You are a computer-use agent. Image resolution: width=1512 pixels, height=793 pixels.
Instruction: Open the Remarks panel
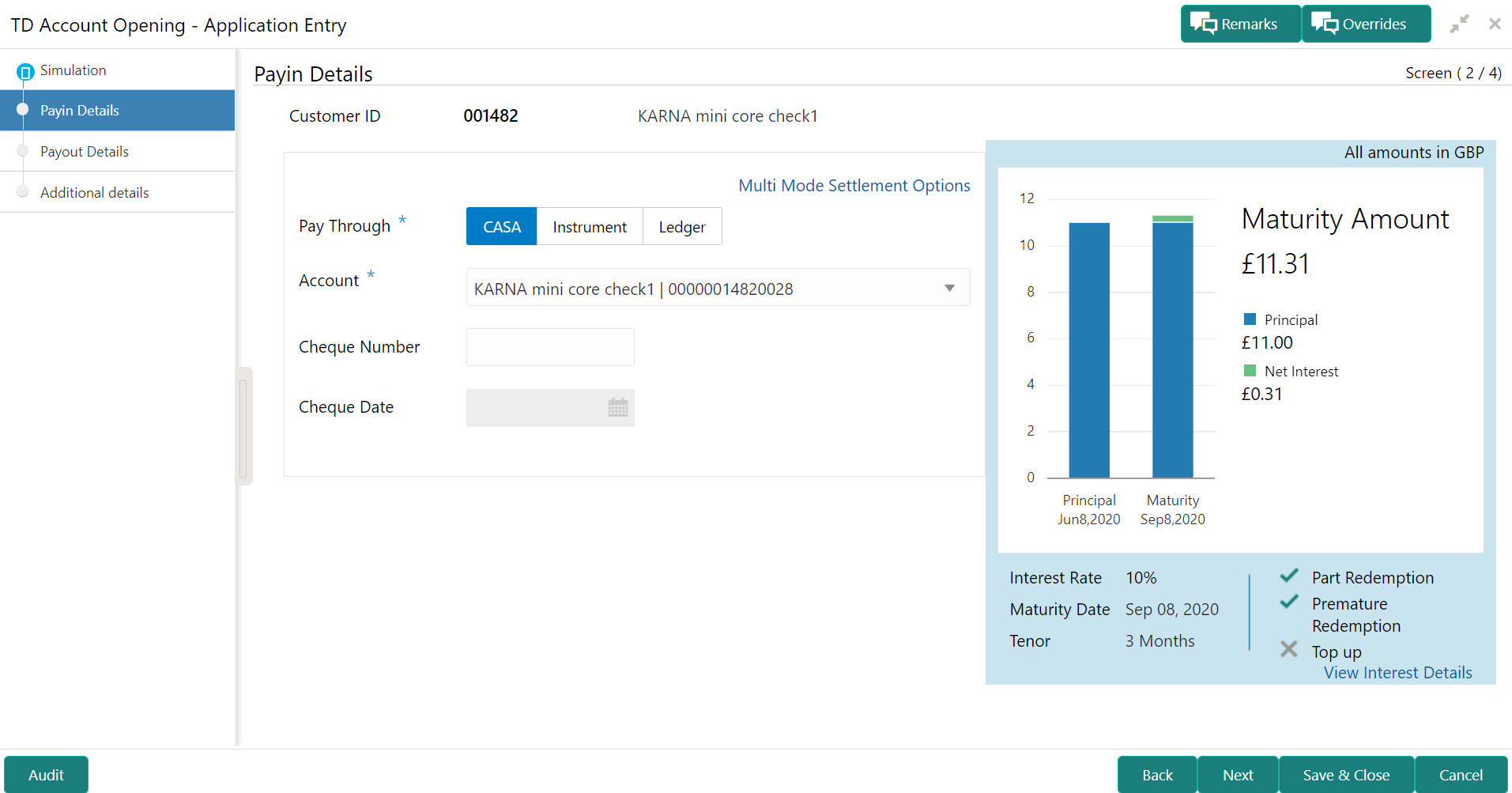tap(1240, 24)
